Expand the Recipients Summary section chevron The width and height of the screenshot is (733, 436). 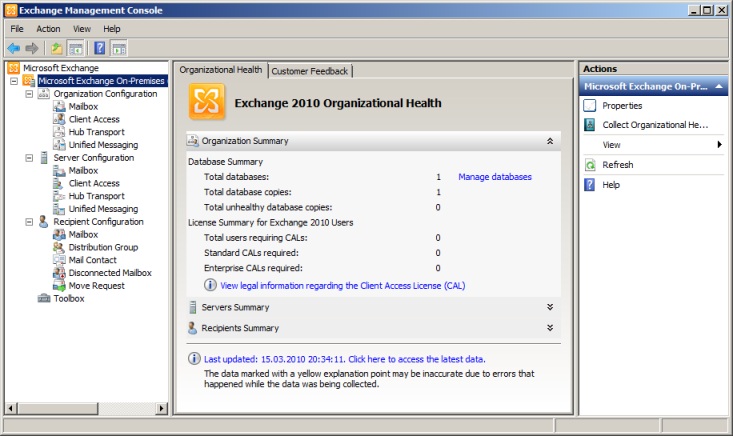(x=550, y=328)
